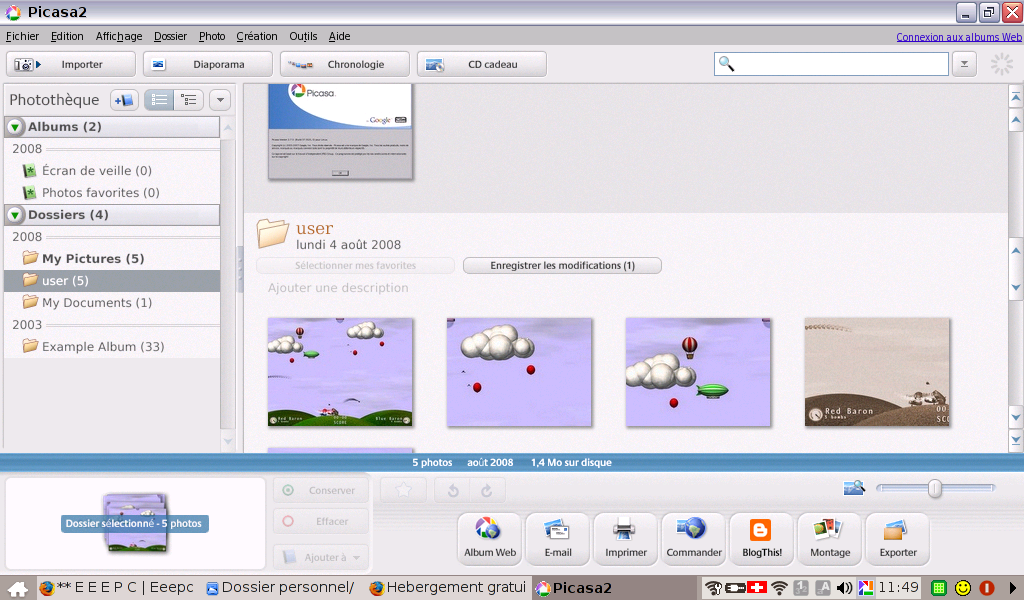
Task: Jump to top of photo list
Action: click(1016, 99)
